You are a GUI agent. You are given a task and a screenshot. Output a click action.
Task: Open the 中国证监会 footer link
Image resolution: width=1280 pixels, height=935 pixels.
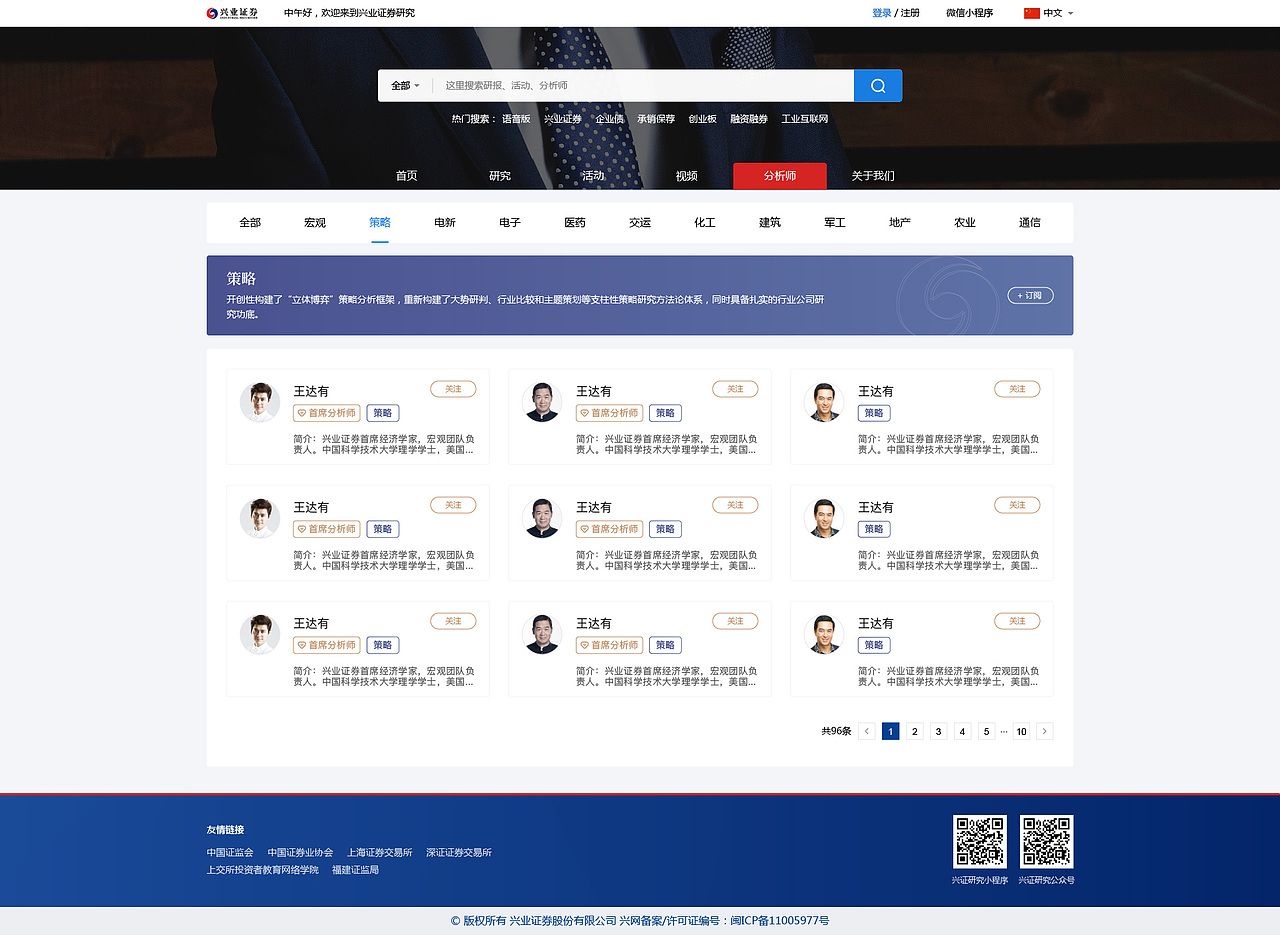(230, 853)
